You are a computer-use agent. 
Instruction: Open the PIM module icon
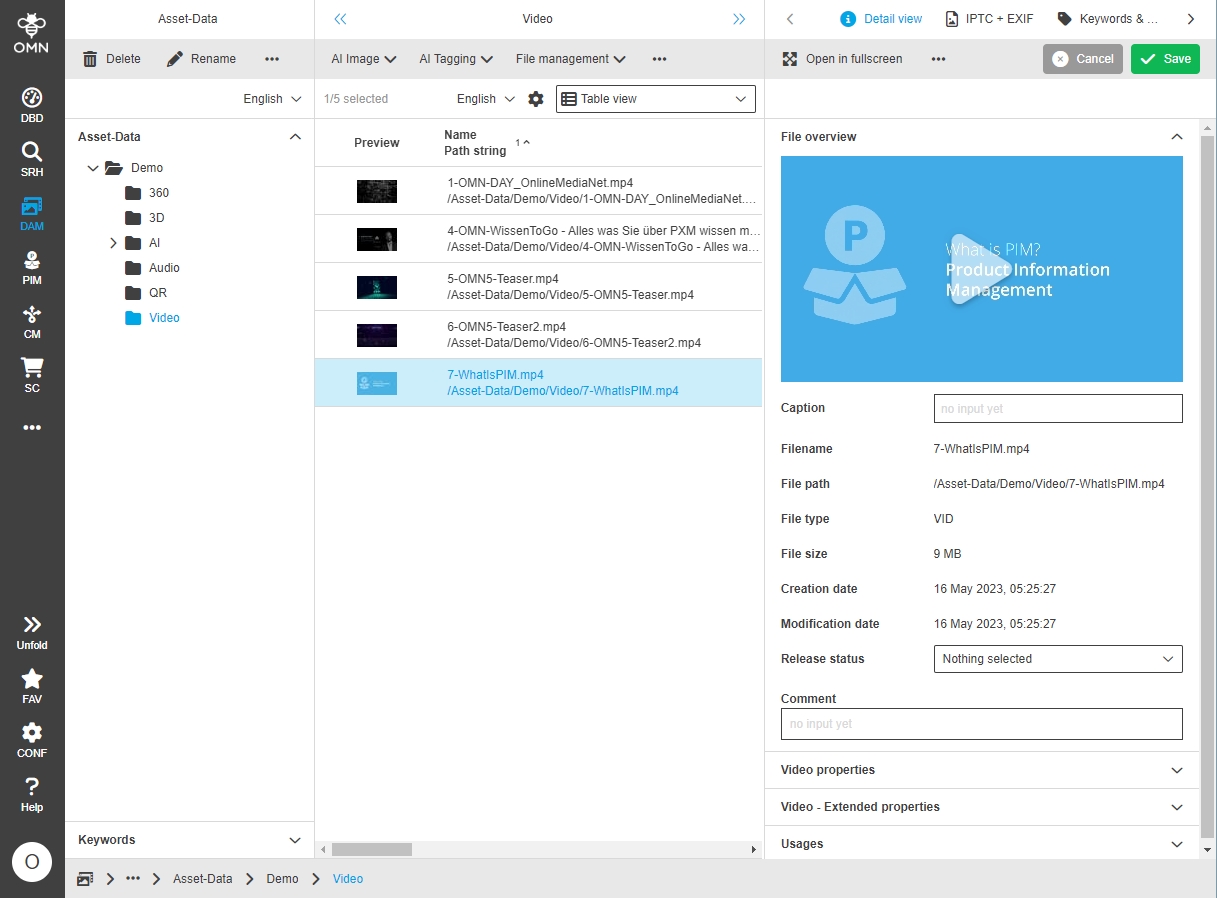[32, 267]
